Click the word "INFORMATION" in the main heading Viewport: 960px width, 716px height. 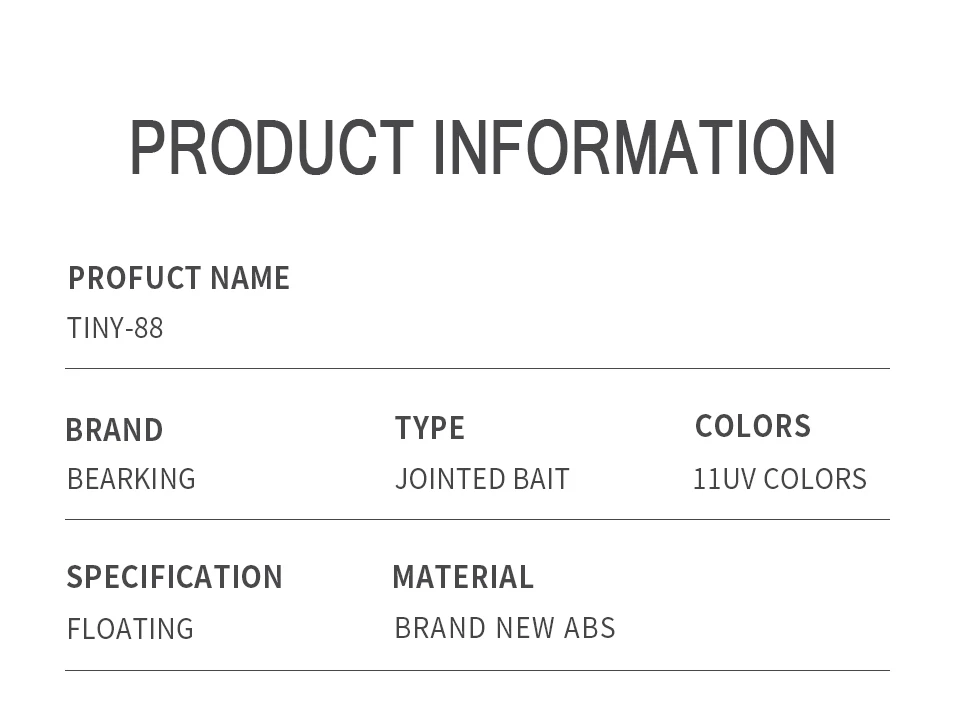click(634, 148)
